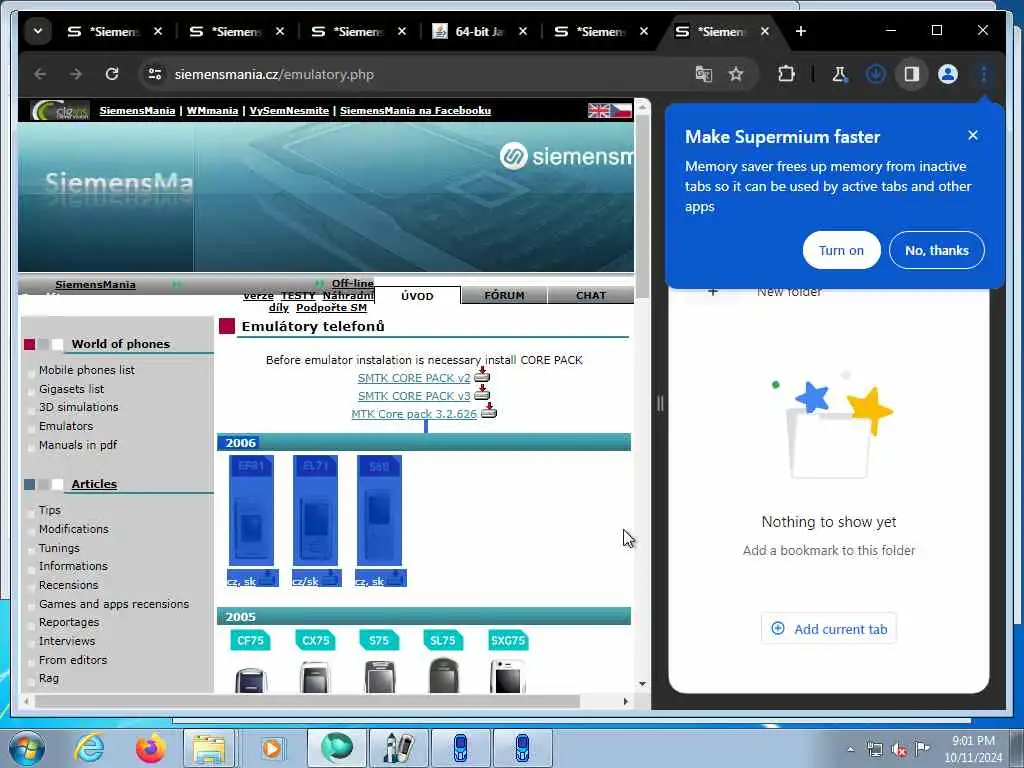
Task: Open Mobile phones list in sidebar
Action: point(87,370)
